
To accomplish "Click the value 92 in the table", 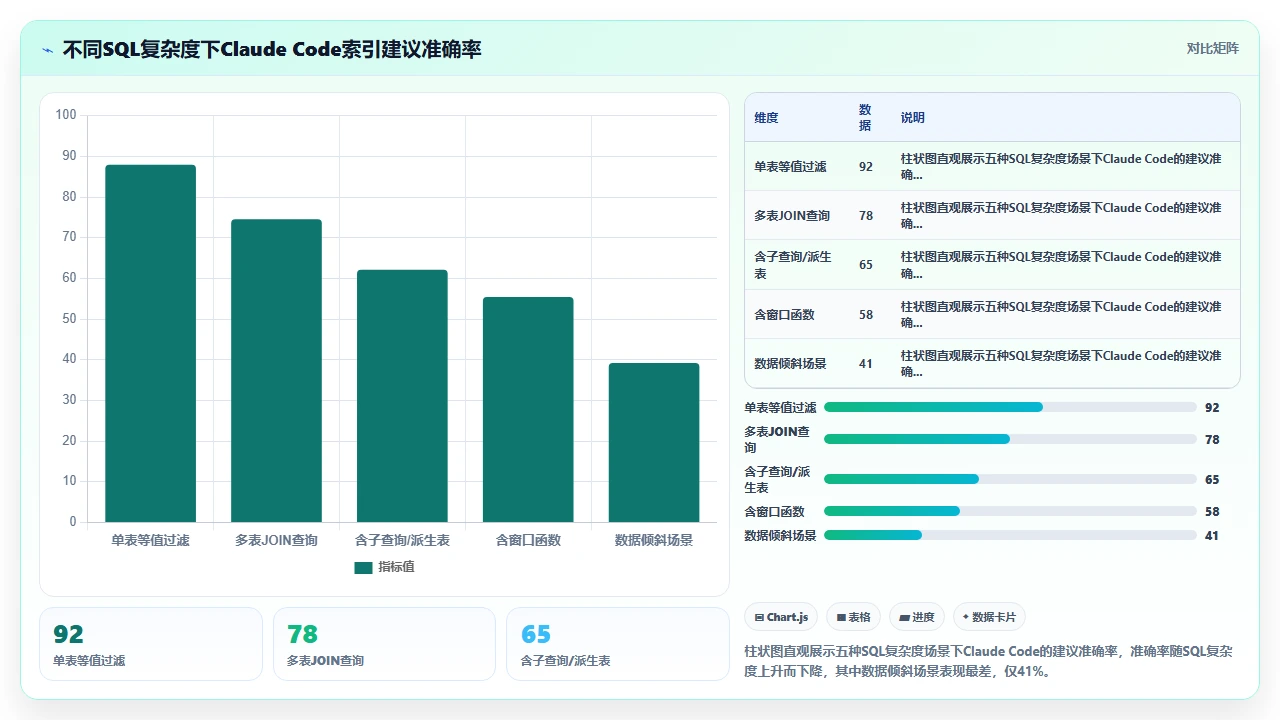I will tap(866, 166).
